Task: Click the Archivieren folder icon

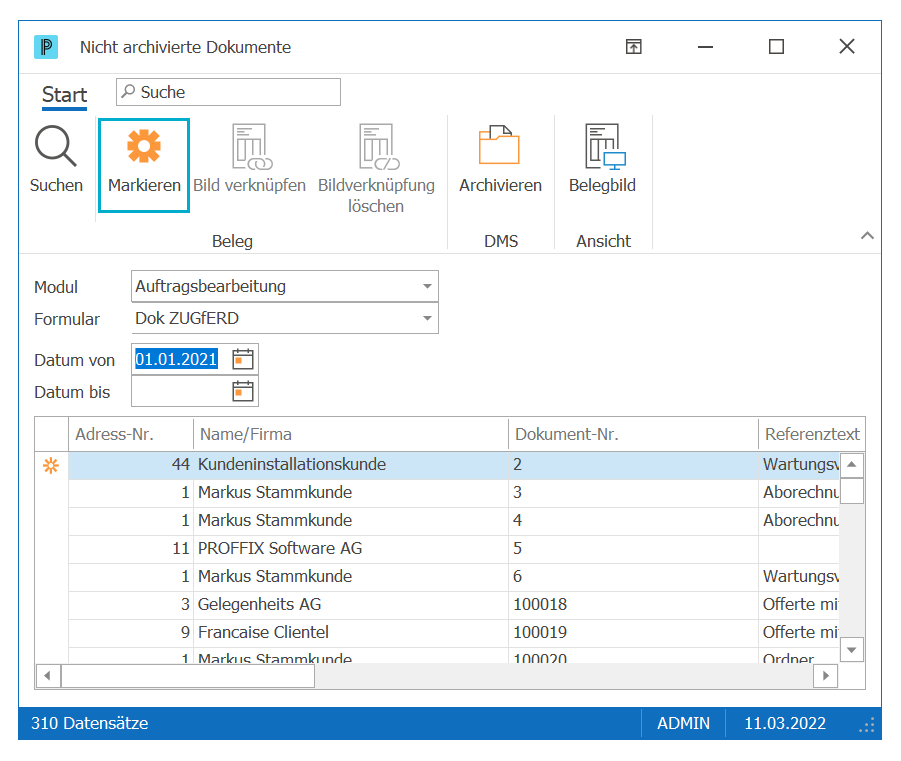Action: (499, 145)
